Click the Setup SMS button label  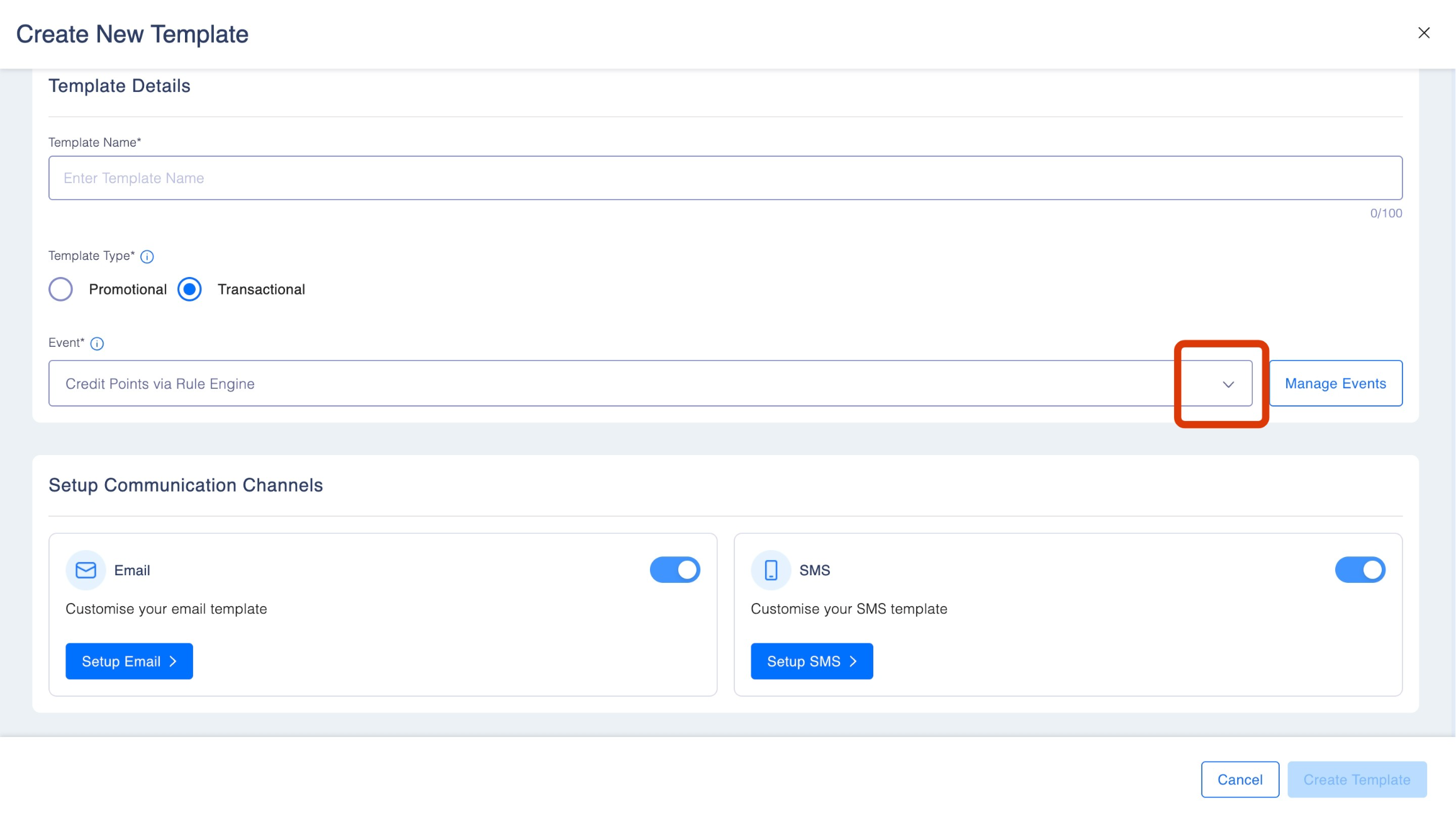(804, 662)
